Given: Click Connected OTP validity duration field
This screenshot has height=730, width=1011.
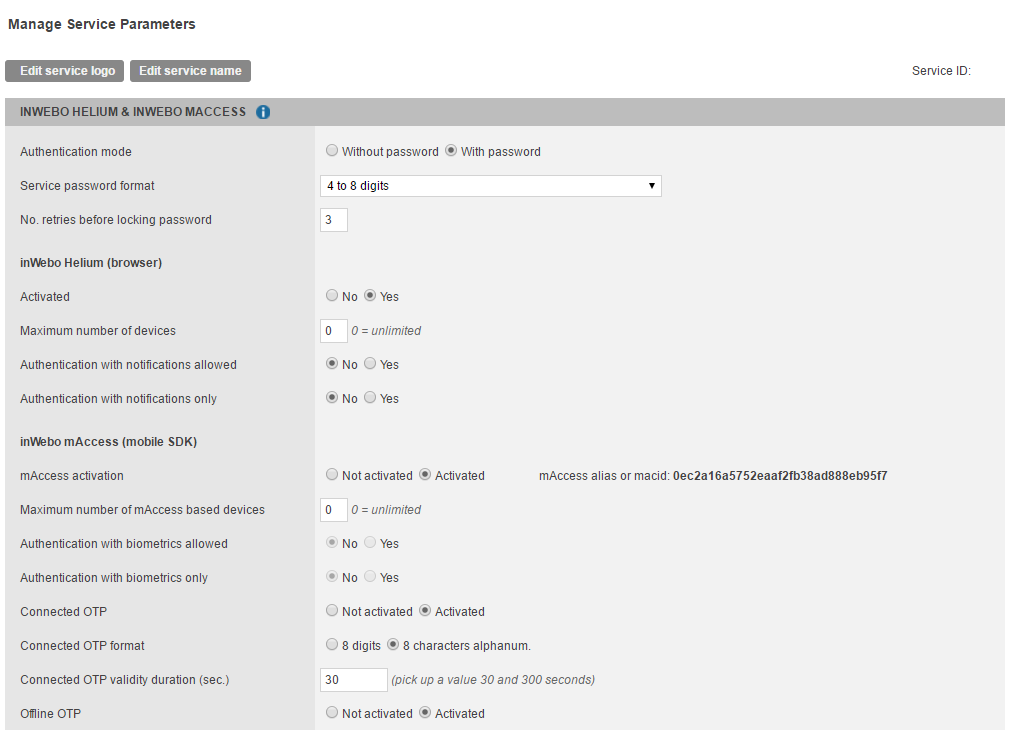Looking at the screenshot, I should coord(353,680).
